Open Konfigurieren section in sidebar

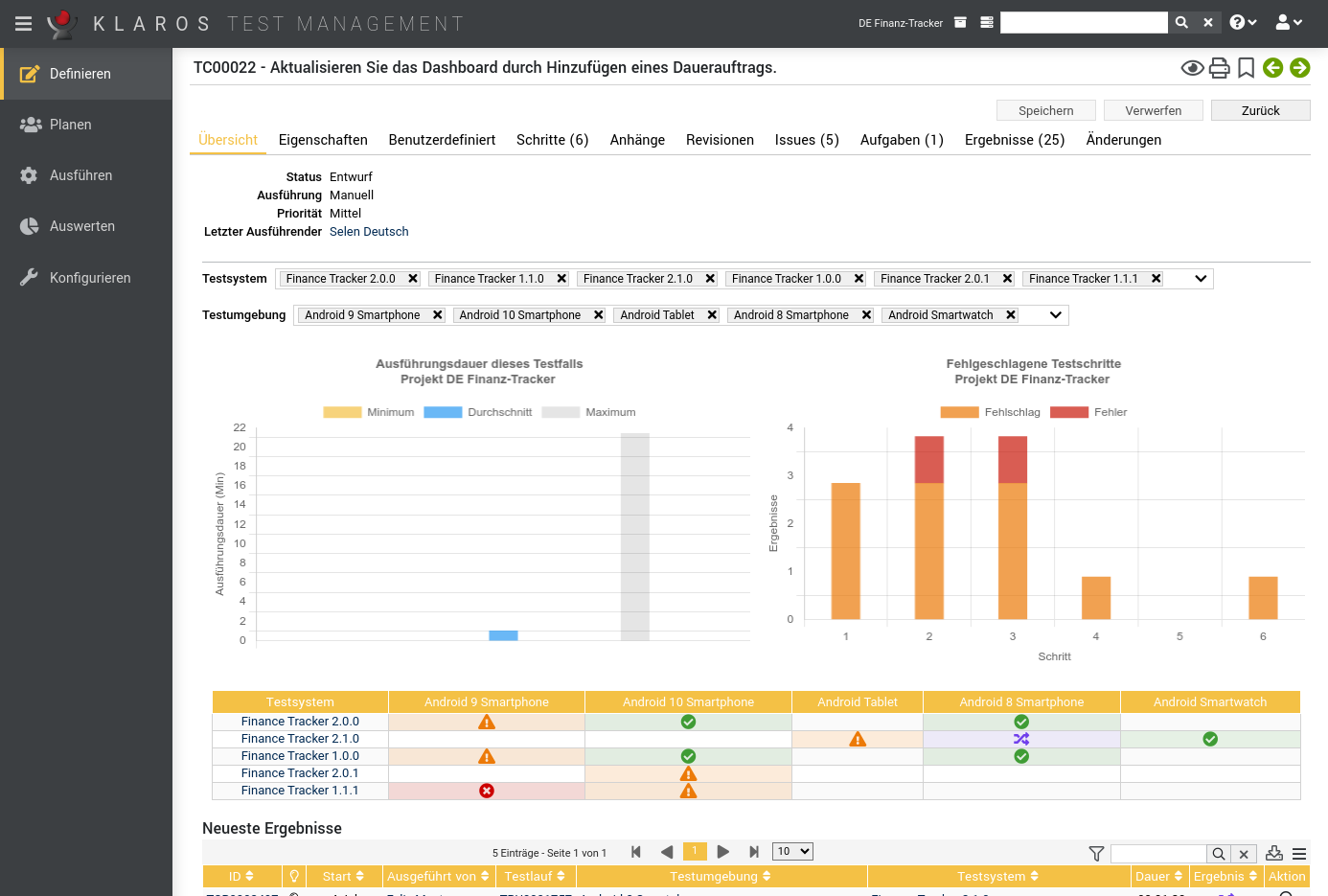coord(86,278)
